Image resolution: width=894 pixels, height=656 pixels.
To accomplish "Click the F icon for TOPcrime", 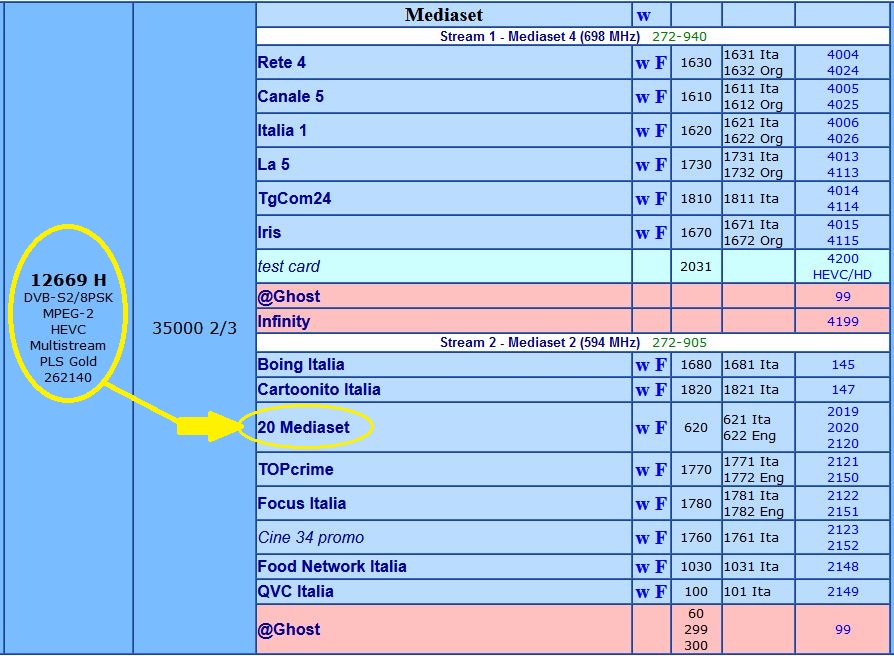I will pos(660,470).
